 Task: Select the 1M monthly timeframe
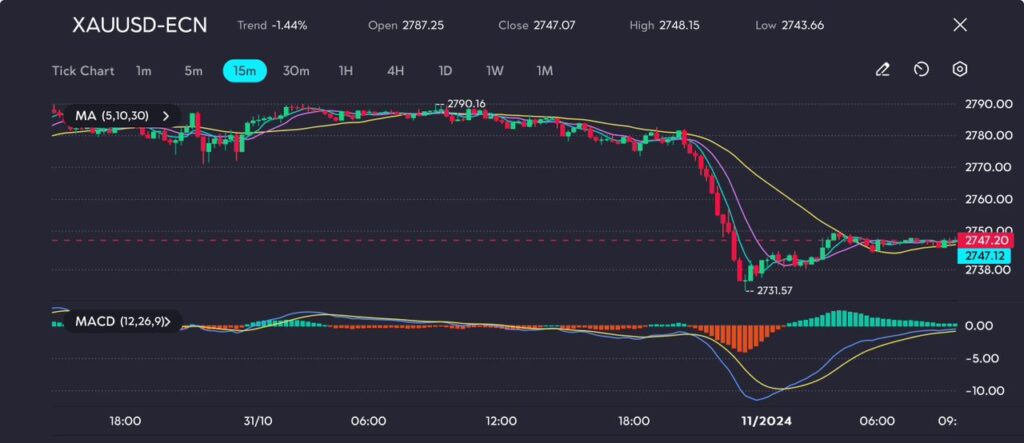click(x=545, y=71)
